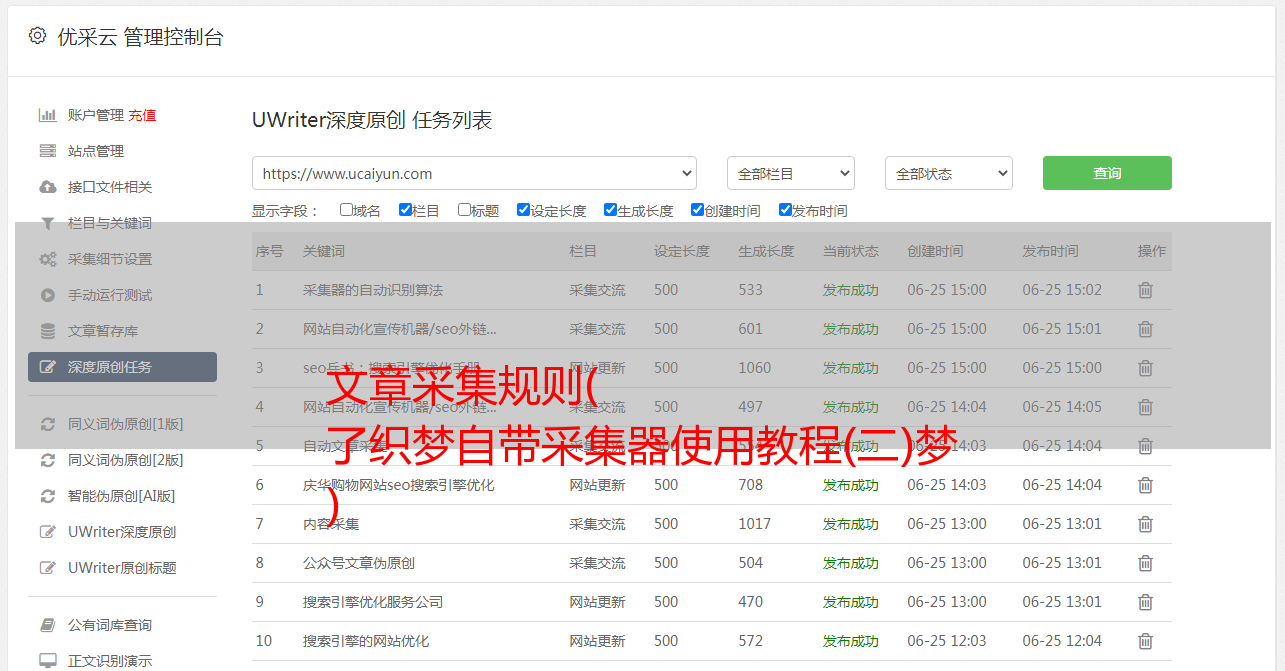Click the bar chart icon for 账户管理
Viewport: 1285px width, 671px height.
(47, 115)
